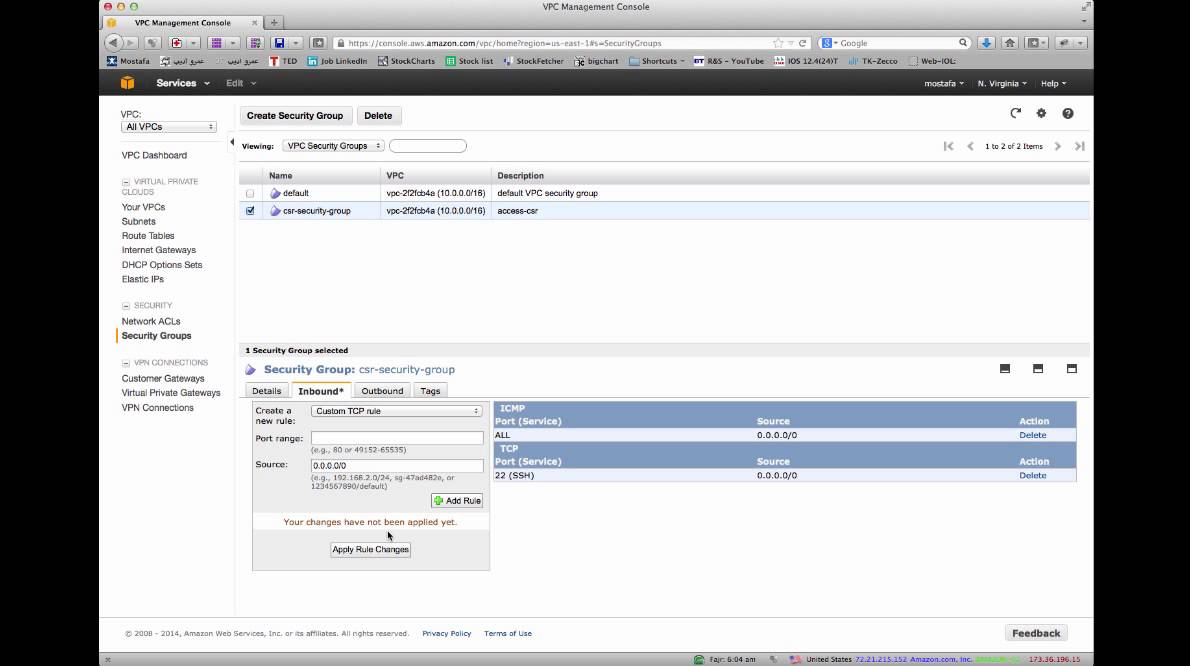The image size is (1190, 666).
Task: Click the Feedback button
Action: (1036, 633)
